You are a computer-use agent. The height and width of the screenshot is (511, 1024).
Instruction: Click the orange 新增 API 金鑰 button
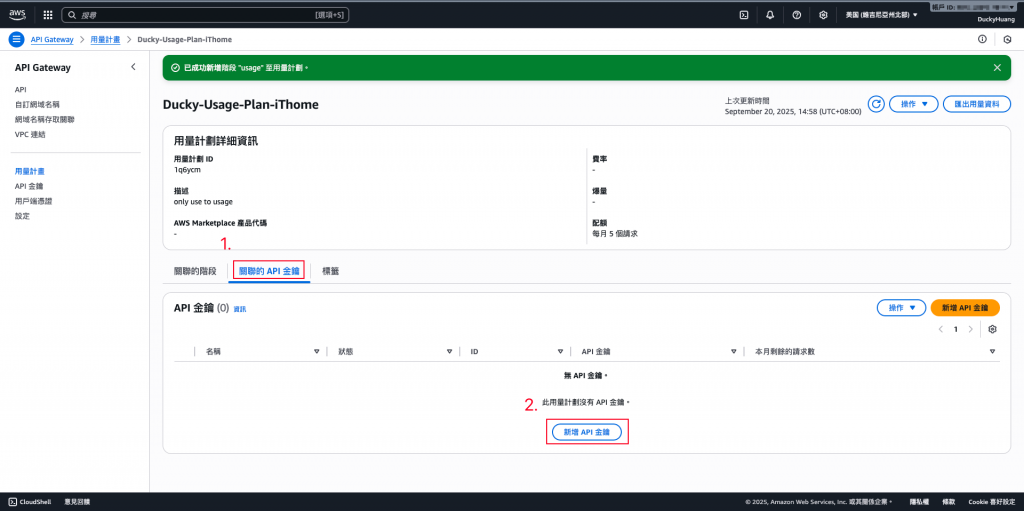point(965,307)
